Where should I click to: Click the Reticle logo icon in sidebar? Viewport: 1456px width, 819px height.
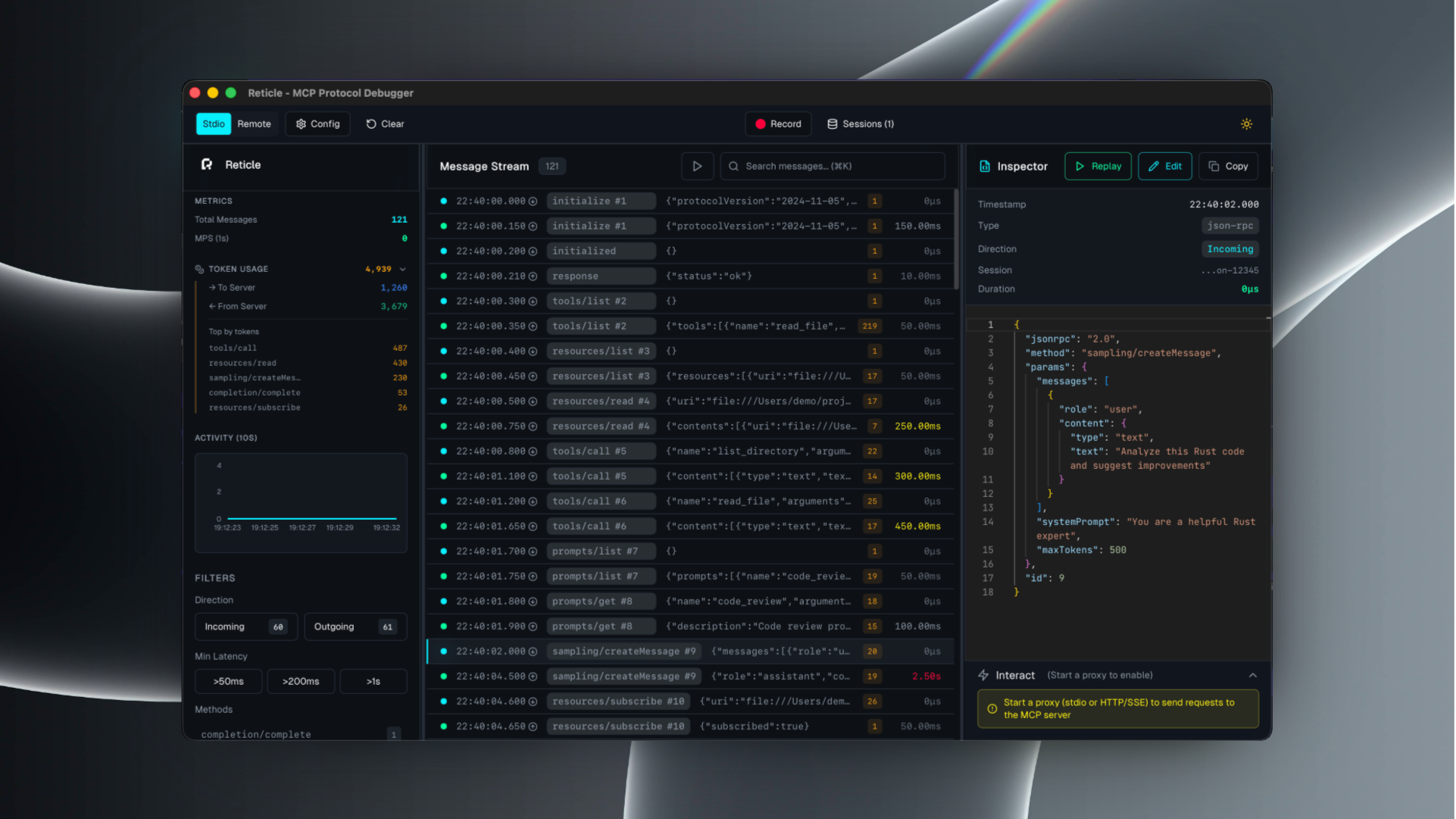[207, 164]
